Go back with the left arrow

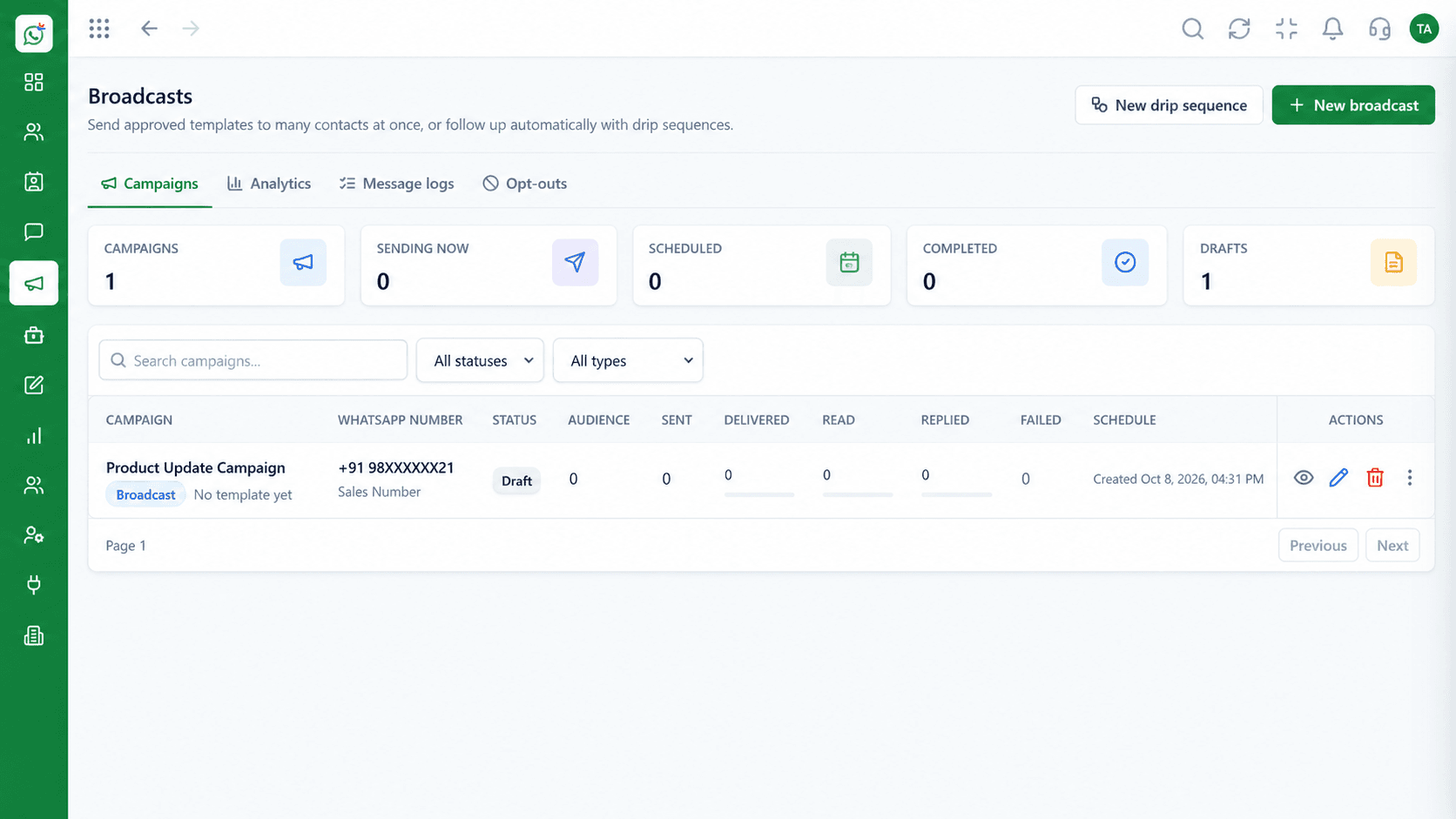[149, 29]
